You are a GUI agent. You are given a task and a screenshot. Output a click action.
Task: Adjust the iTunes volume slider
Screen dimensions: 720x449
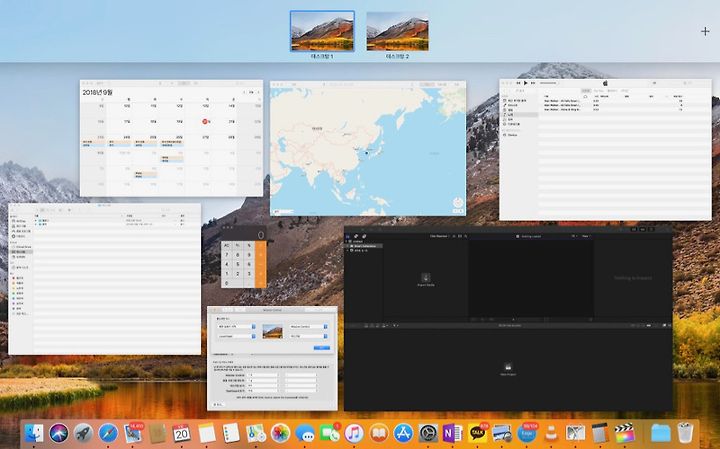click(x=548, y=83)
